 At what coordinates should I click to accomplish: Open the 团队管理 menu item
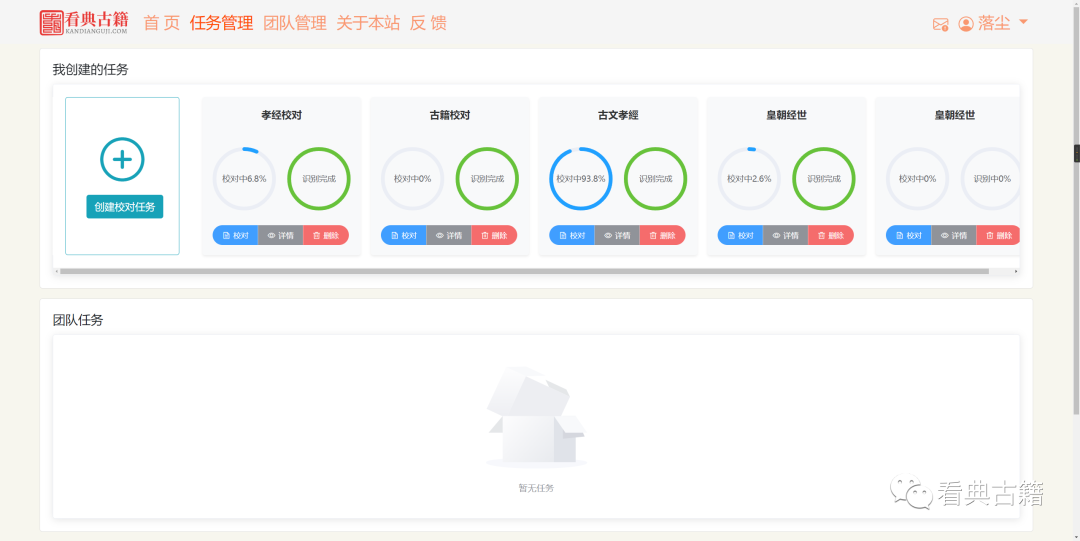(295, 23)
